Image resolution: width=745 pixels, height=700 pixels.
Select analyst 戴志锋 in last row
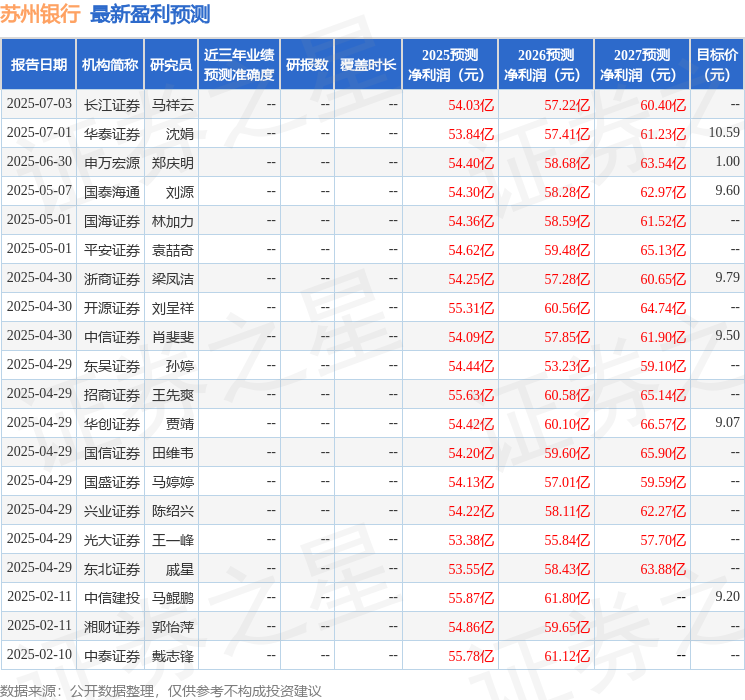click(x=172, y=656)
